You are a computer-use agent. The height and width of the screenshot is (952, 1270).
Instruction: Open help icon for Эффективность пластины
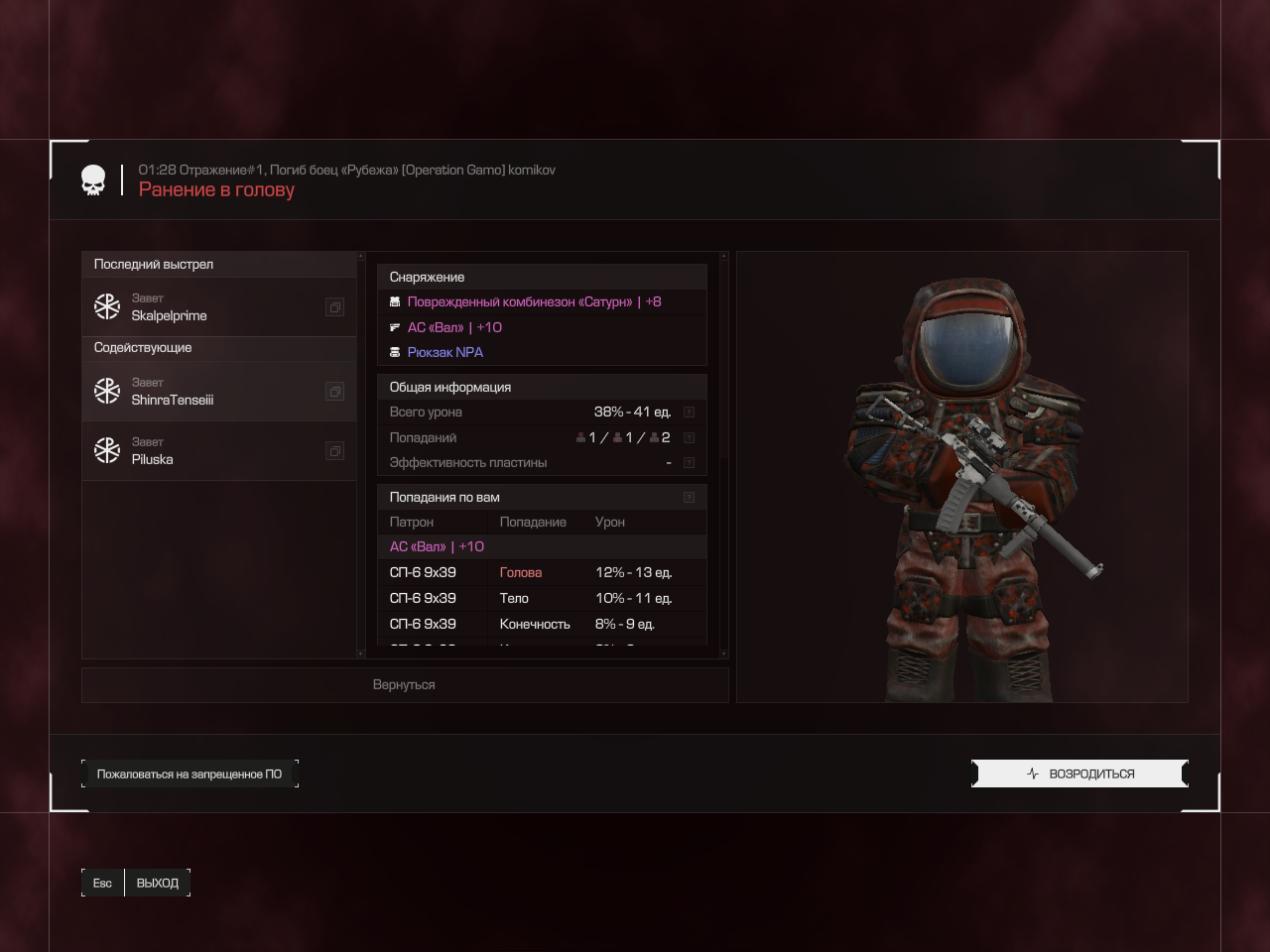click(x=689, y=462)
